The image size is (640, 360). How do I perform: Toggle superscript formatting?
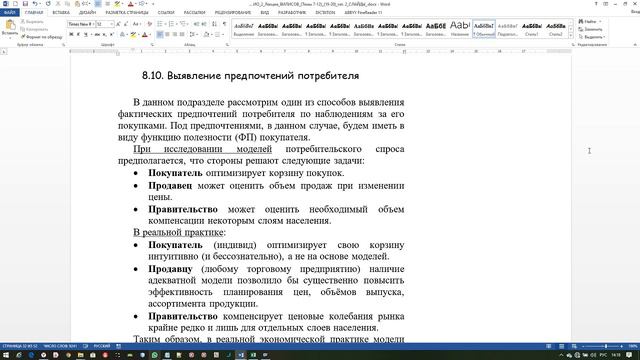click(112, 35)
